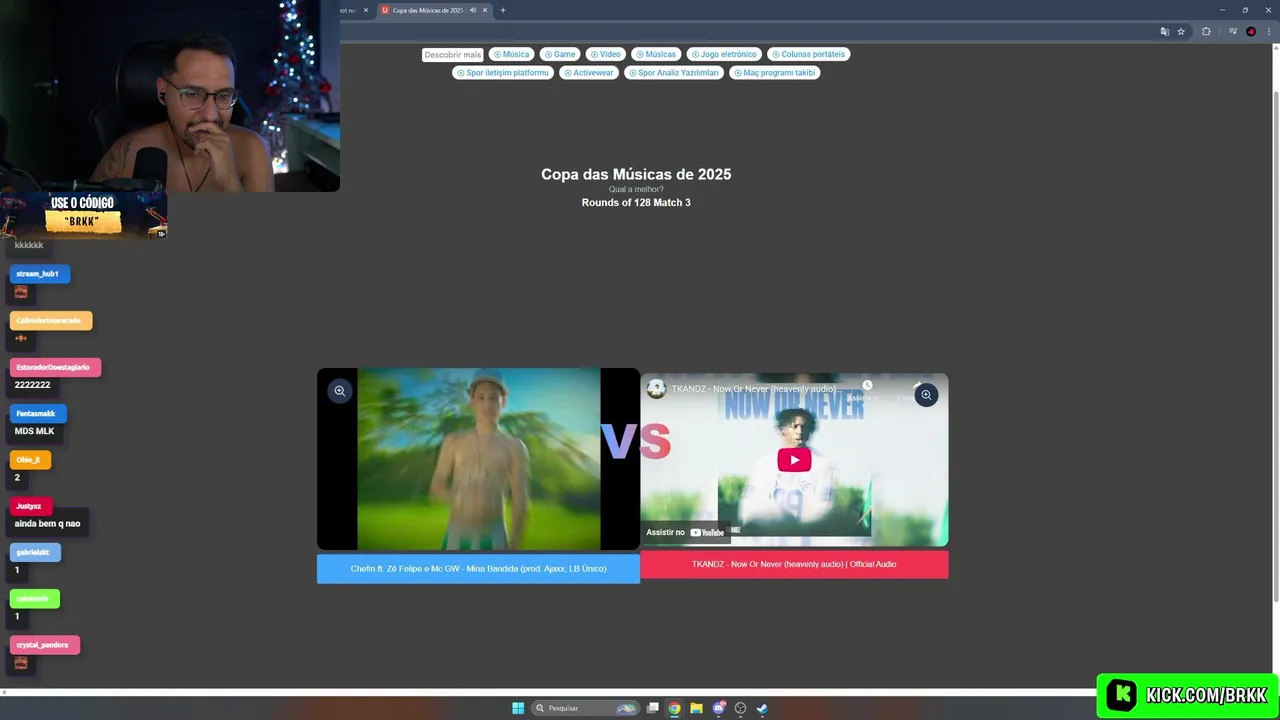Image resolution: width=1280 pixels, height=720 pixels.
Task: Click the MDS MLK chat message
Action: tap(34, 431)
